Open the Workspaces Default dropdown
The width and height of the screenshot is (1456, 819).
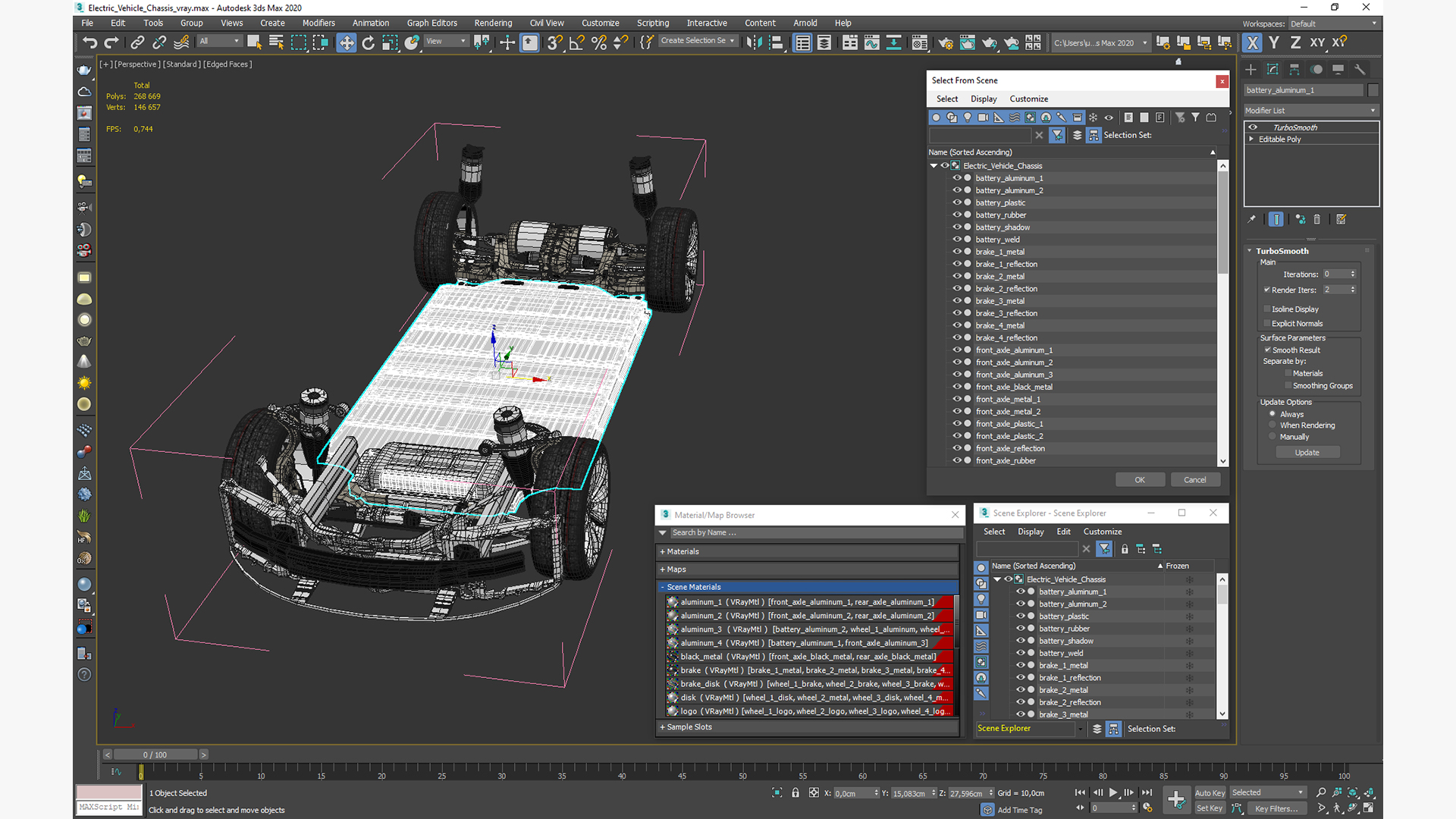point(1332,24)
